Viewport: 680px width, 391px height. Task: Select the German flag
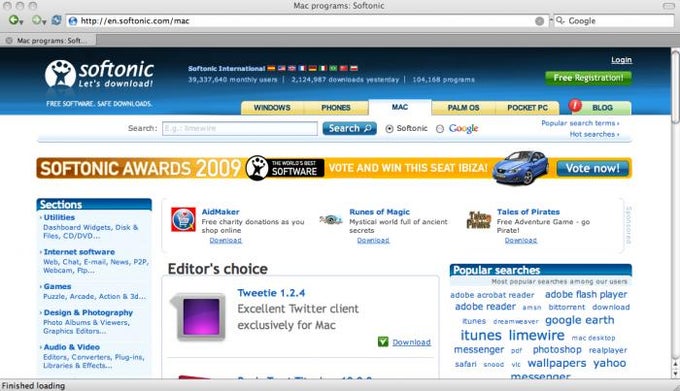coord(313,68)
